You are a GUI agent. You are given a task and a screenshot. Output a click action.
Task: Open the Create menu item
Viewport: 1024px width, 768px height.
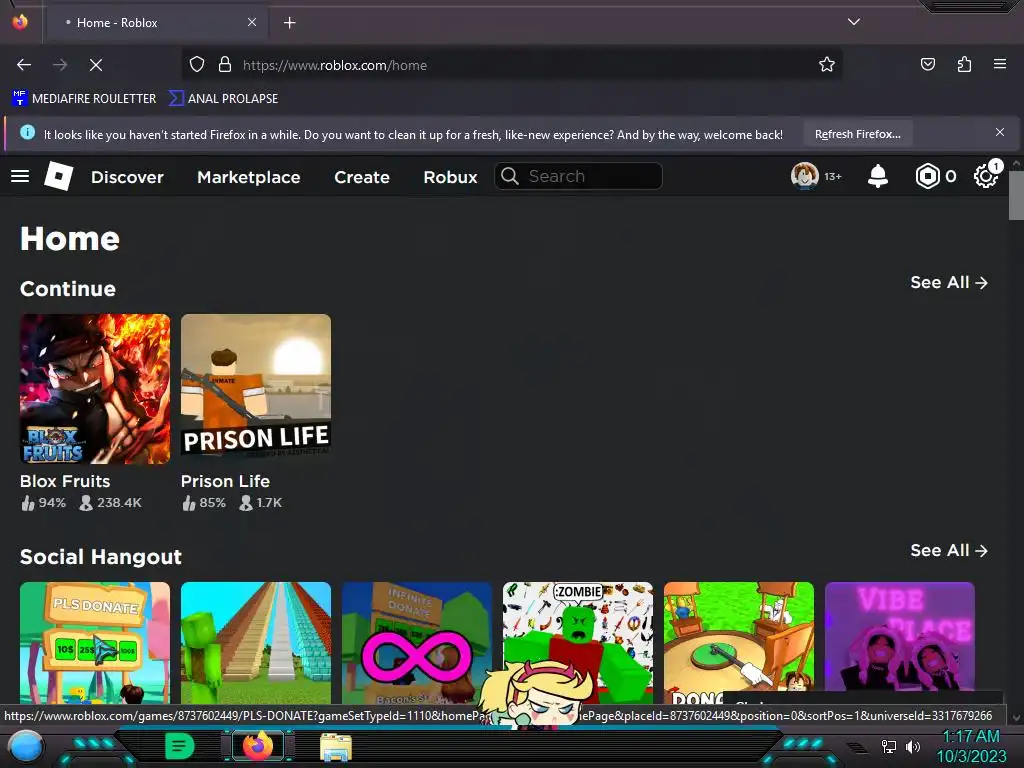(362, 177)
